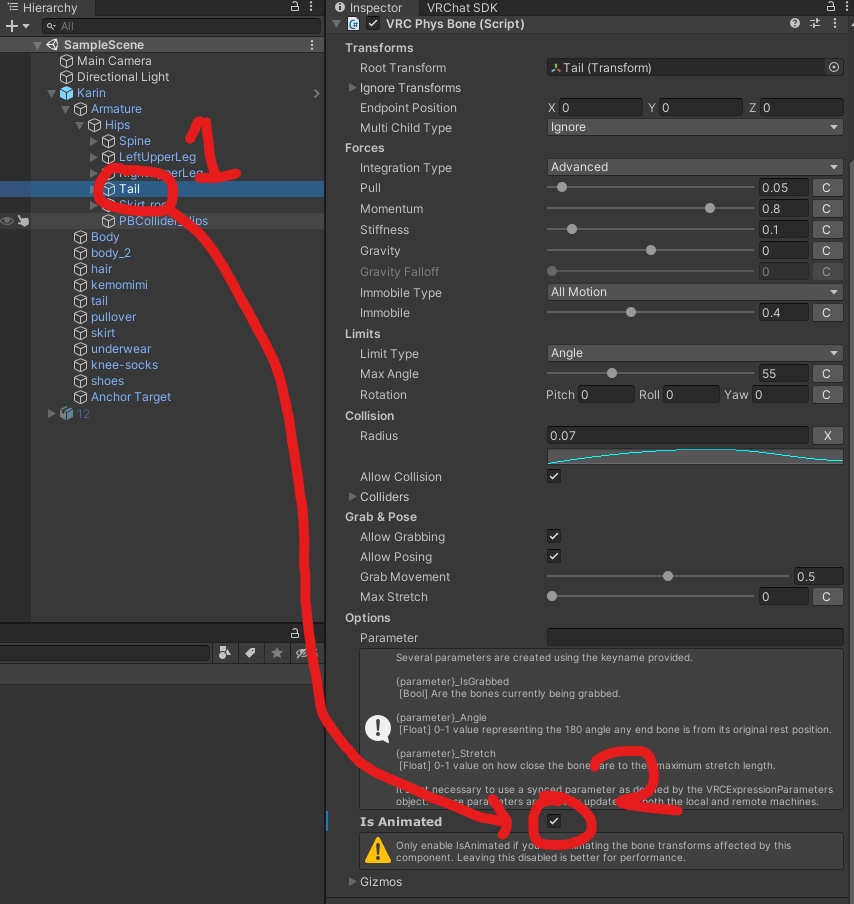Expand the Spine bone node
The image size is (854, 904).
93,141
